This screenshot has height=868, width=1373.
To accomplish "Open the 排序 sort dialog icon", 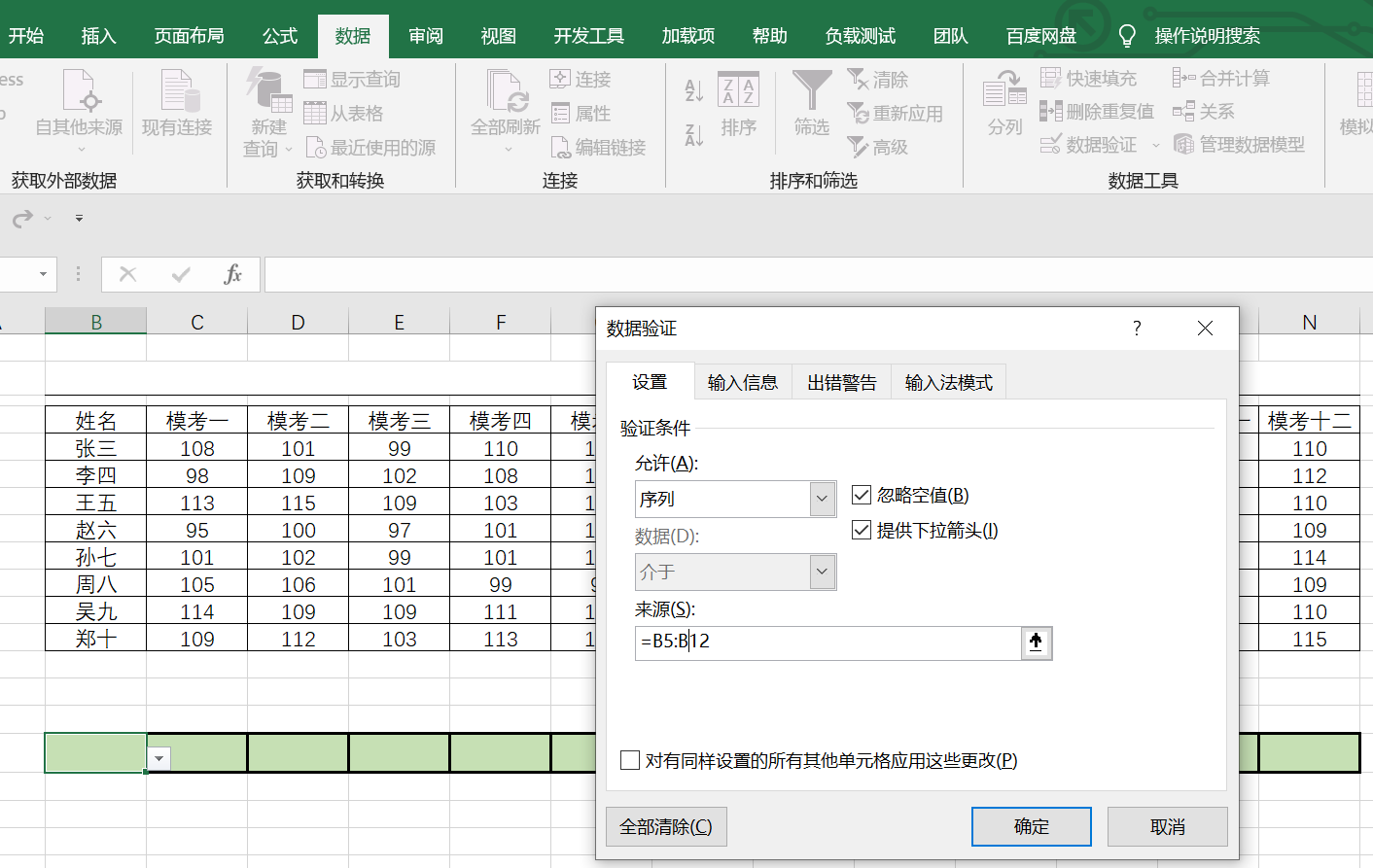I will (x=738, y=90).
